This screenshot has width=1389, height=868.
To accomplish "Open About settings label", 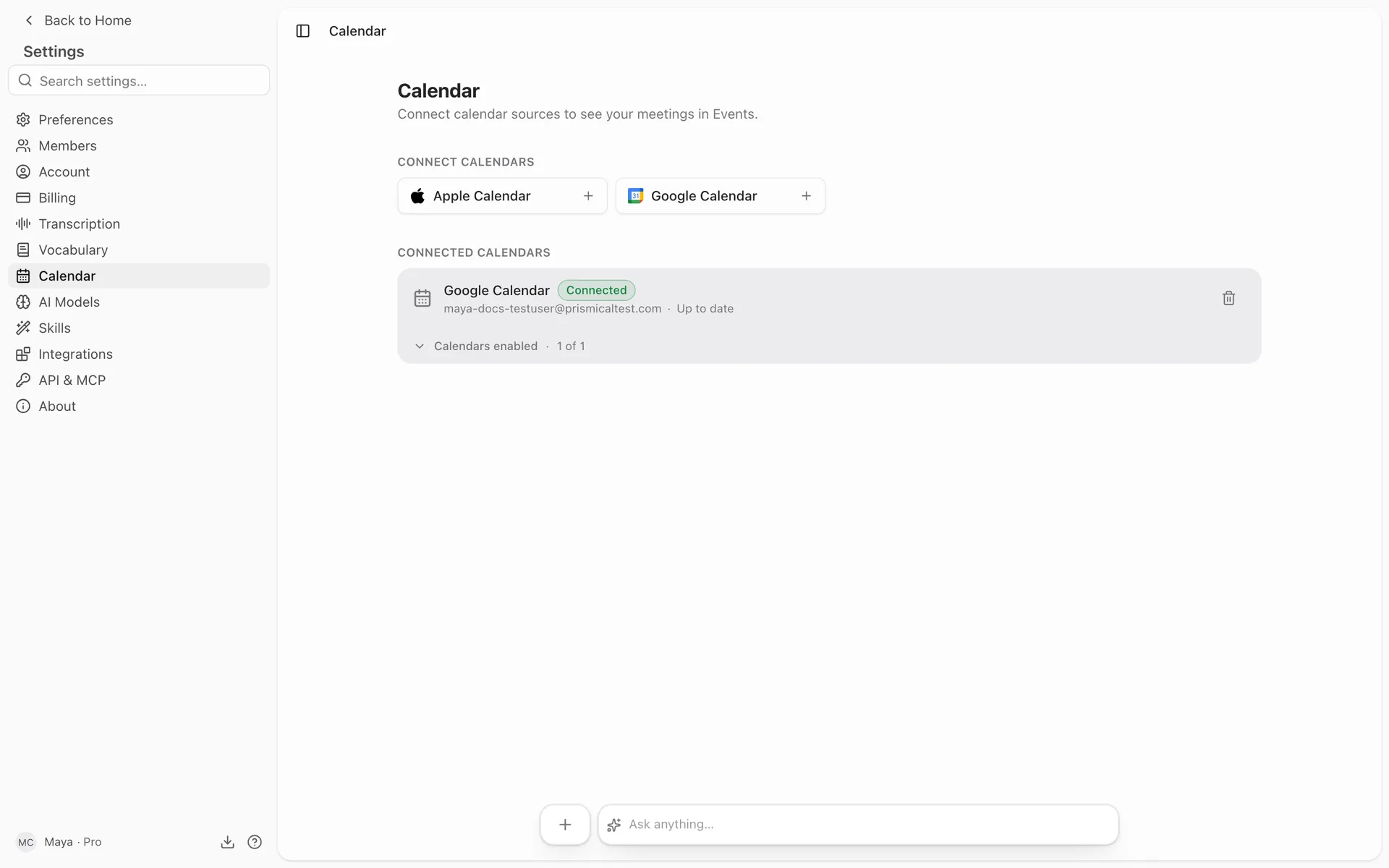I will [x=57, y=406].
